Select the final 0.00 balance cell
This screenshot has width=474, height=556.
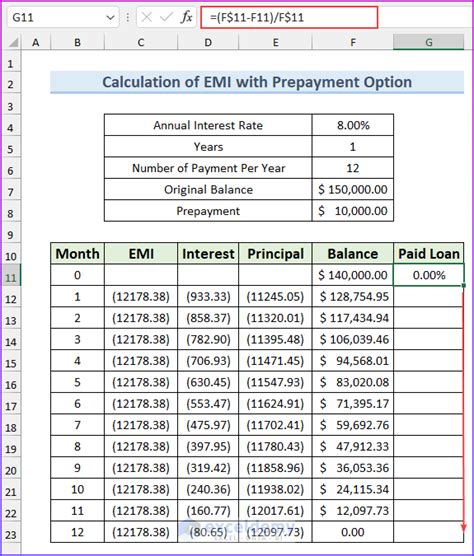pos(353,532)
